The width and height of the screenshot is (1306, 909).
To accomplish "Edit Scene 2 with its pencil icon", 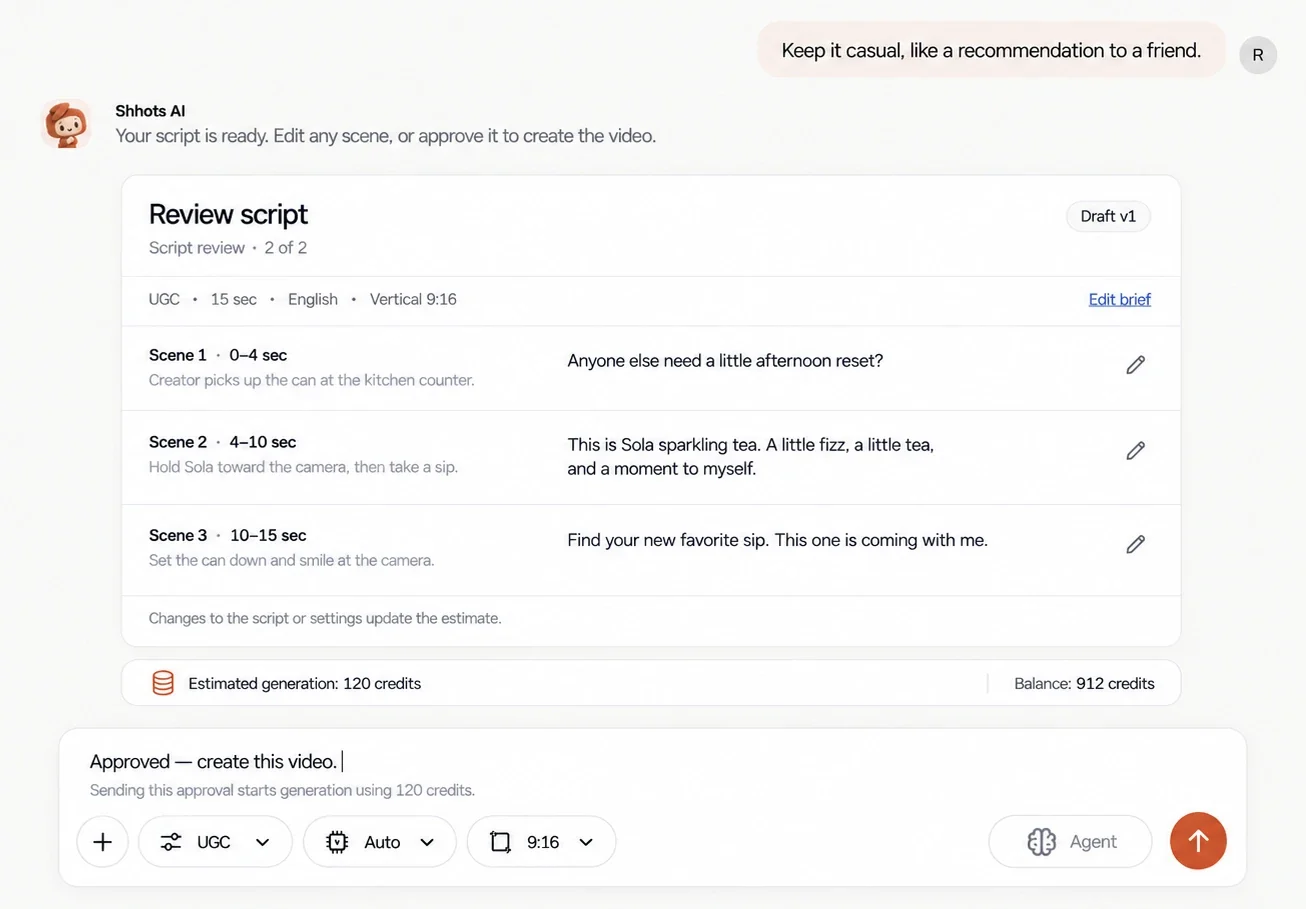I will [x=1135, y=451].
